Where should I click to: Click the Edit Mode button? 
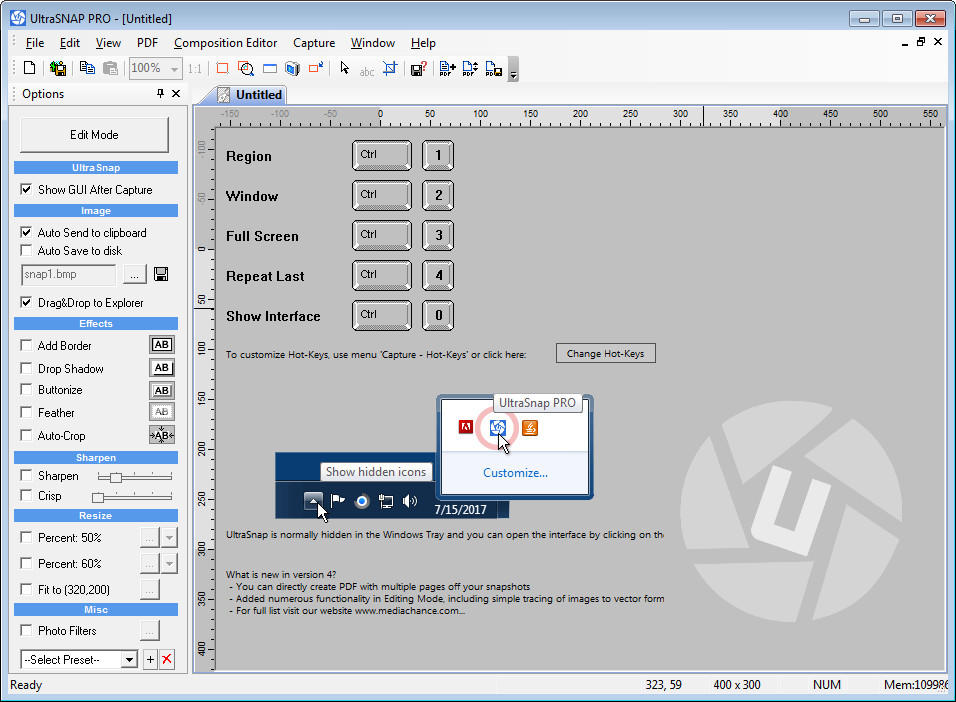(94, 135)
